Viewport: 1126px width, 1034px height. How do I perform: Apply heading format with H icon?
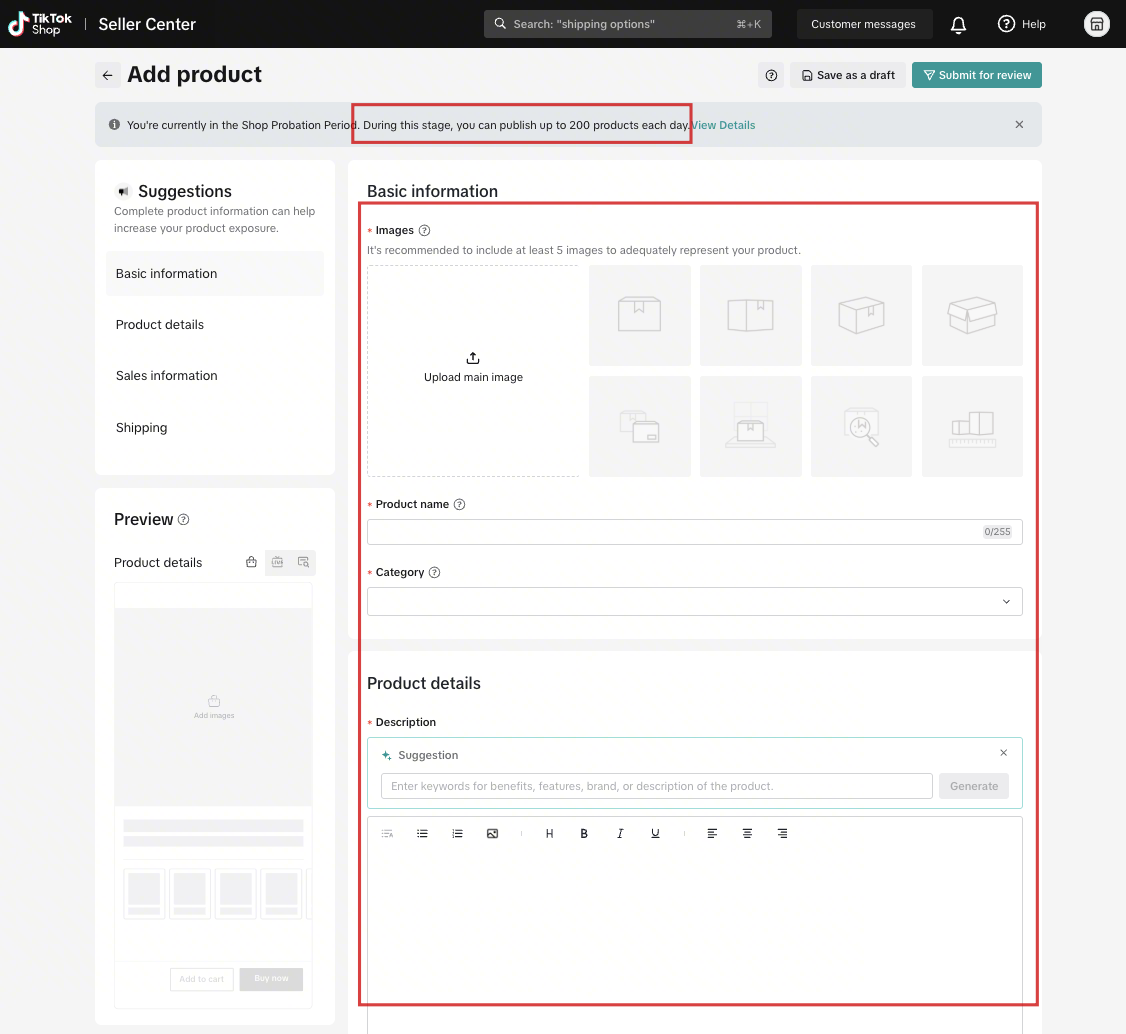coord(549,834)
